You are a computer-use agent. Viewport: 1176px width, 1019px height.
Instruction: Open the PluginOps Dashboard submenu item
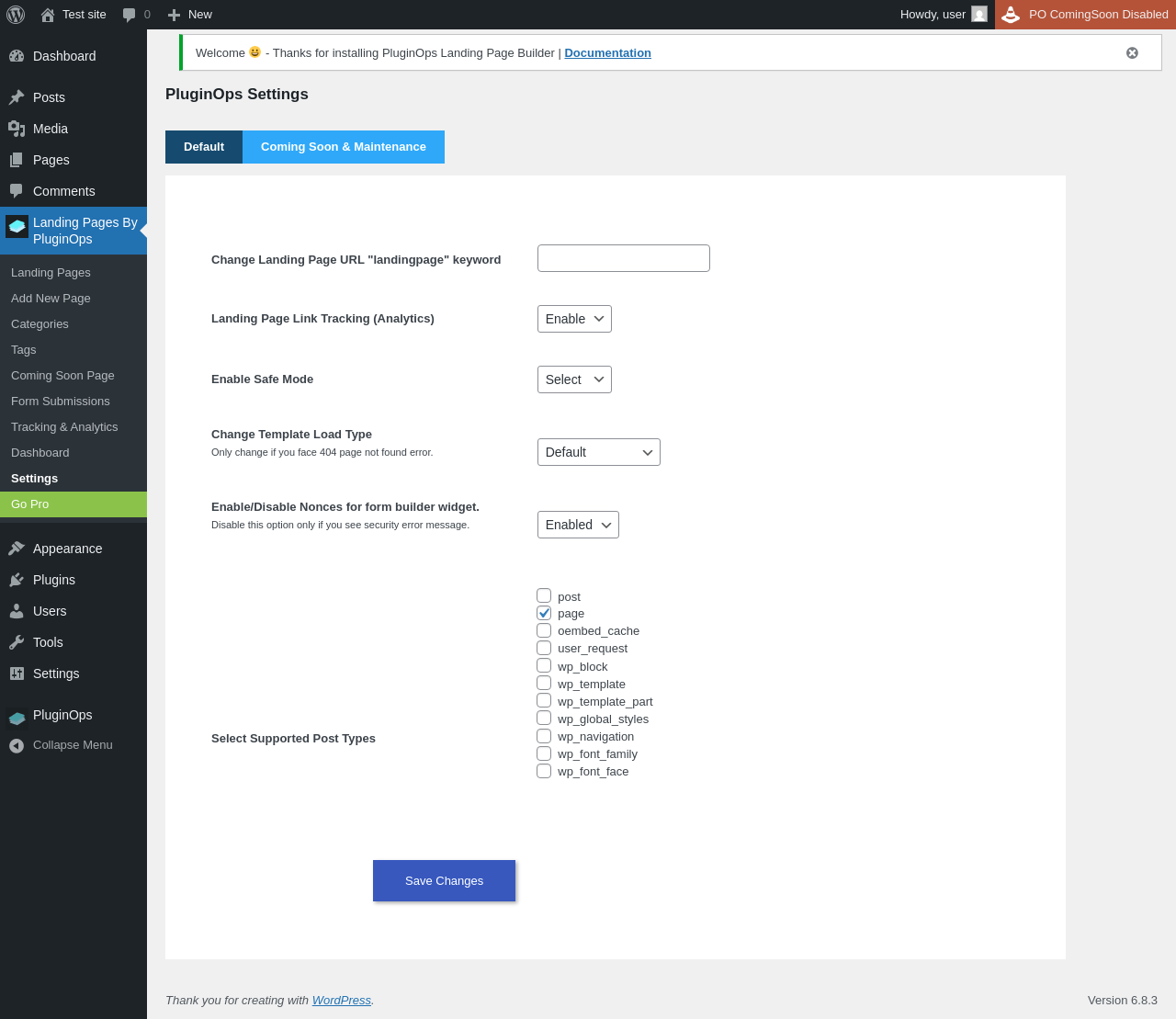(73, 453)
